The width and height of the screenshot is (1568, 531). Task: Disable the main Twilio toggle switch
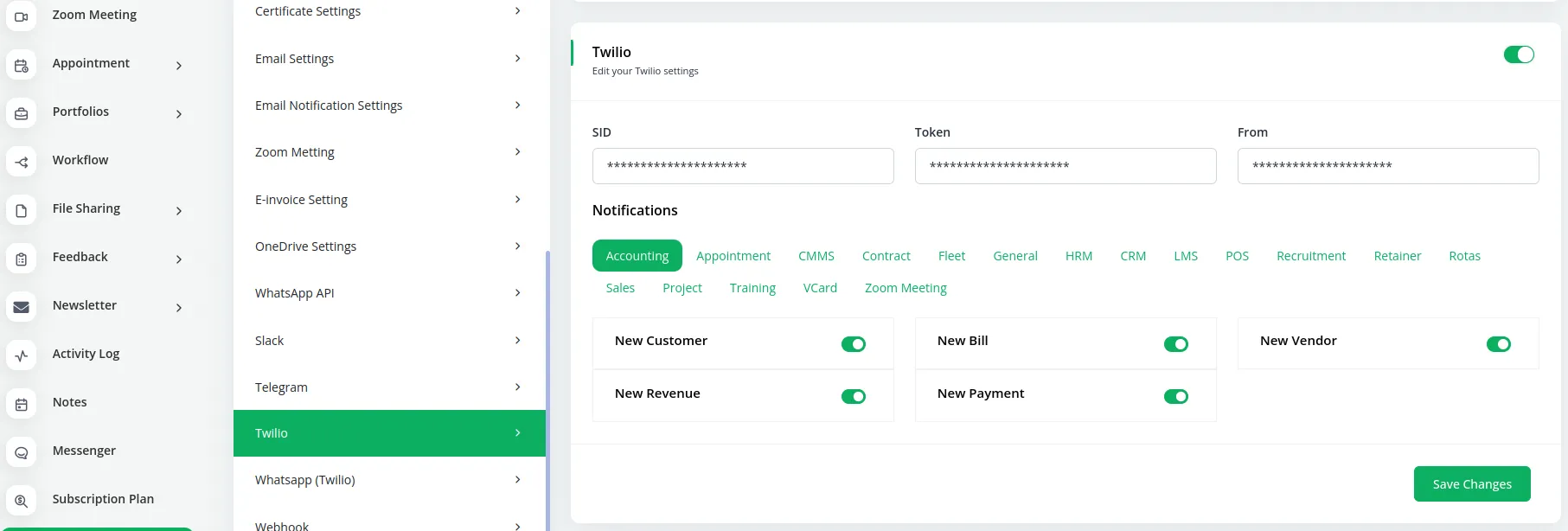pyautogui.click(x=1518, y=54)
